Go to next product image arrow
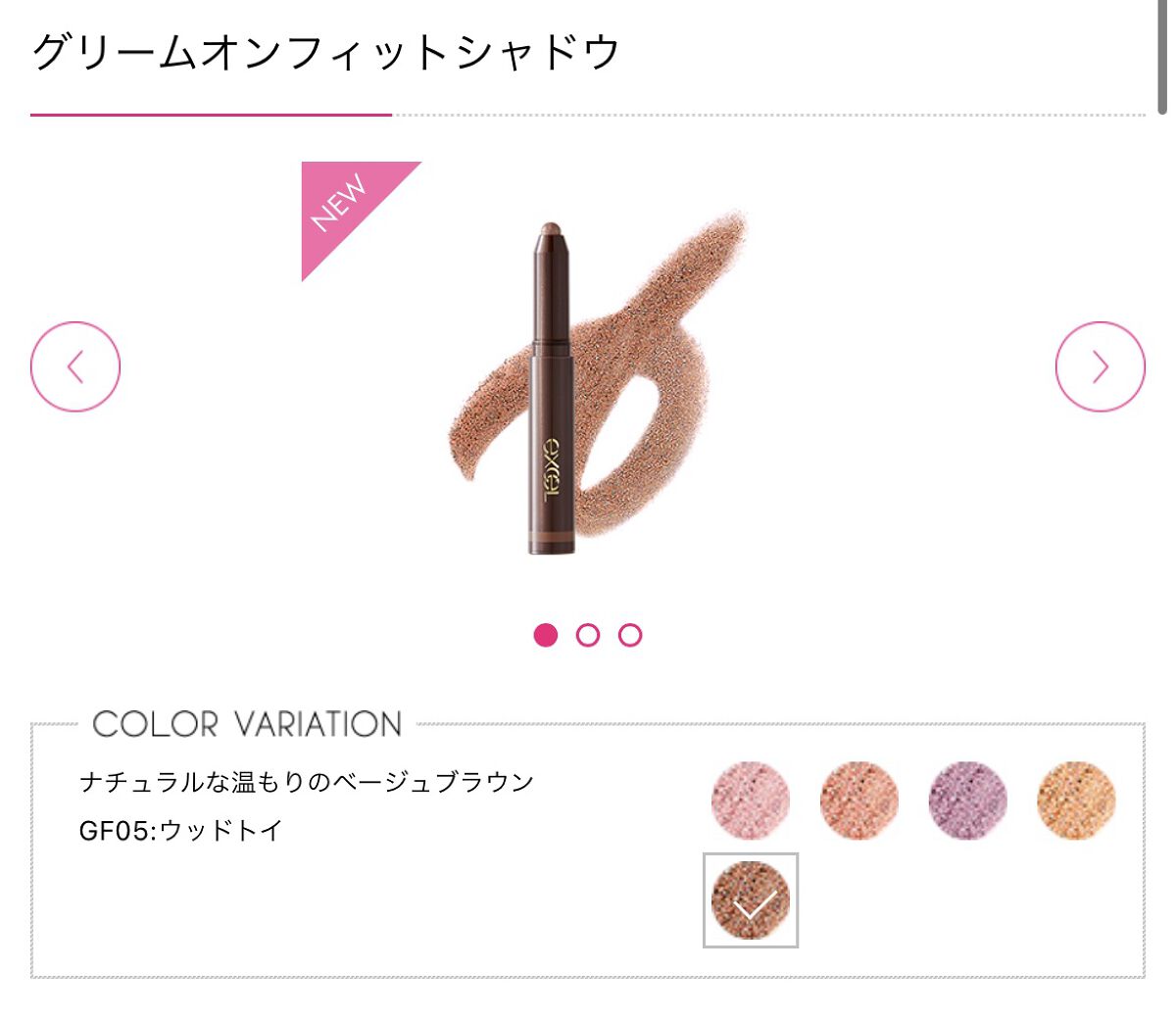This screenshot has height=1019, width=1176. click(1100, 366)
